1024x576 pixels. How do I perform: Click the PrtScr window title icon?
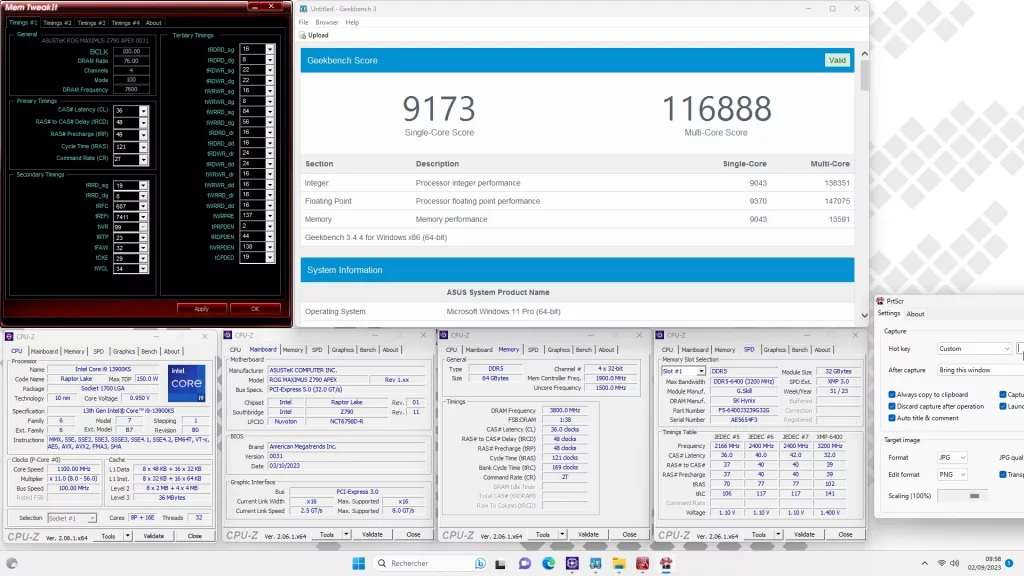[880, 301]
